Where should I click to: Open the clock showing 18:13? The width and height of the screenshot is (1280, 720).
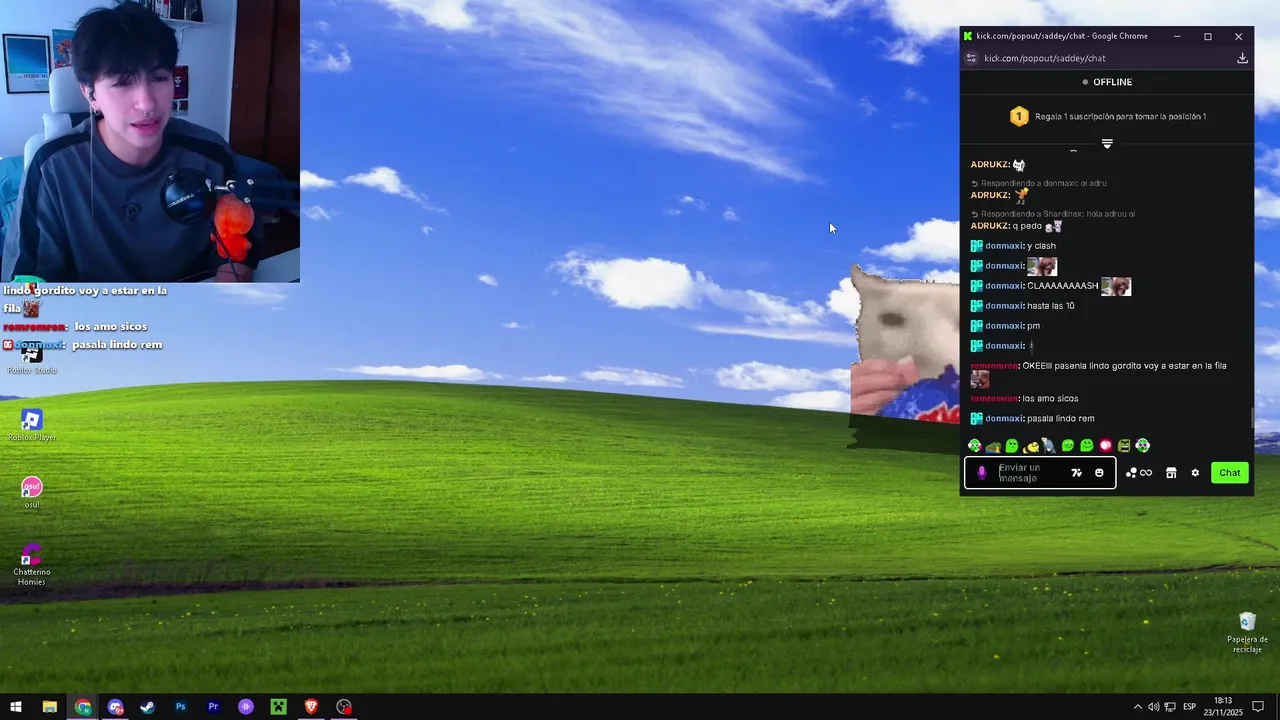(1223, 707)
